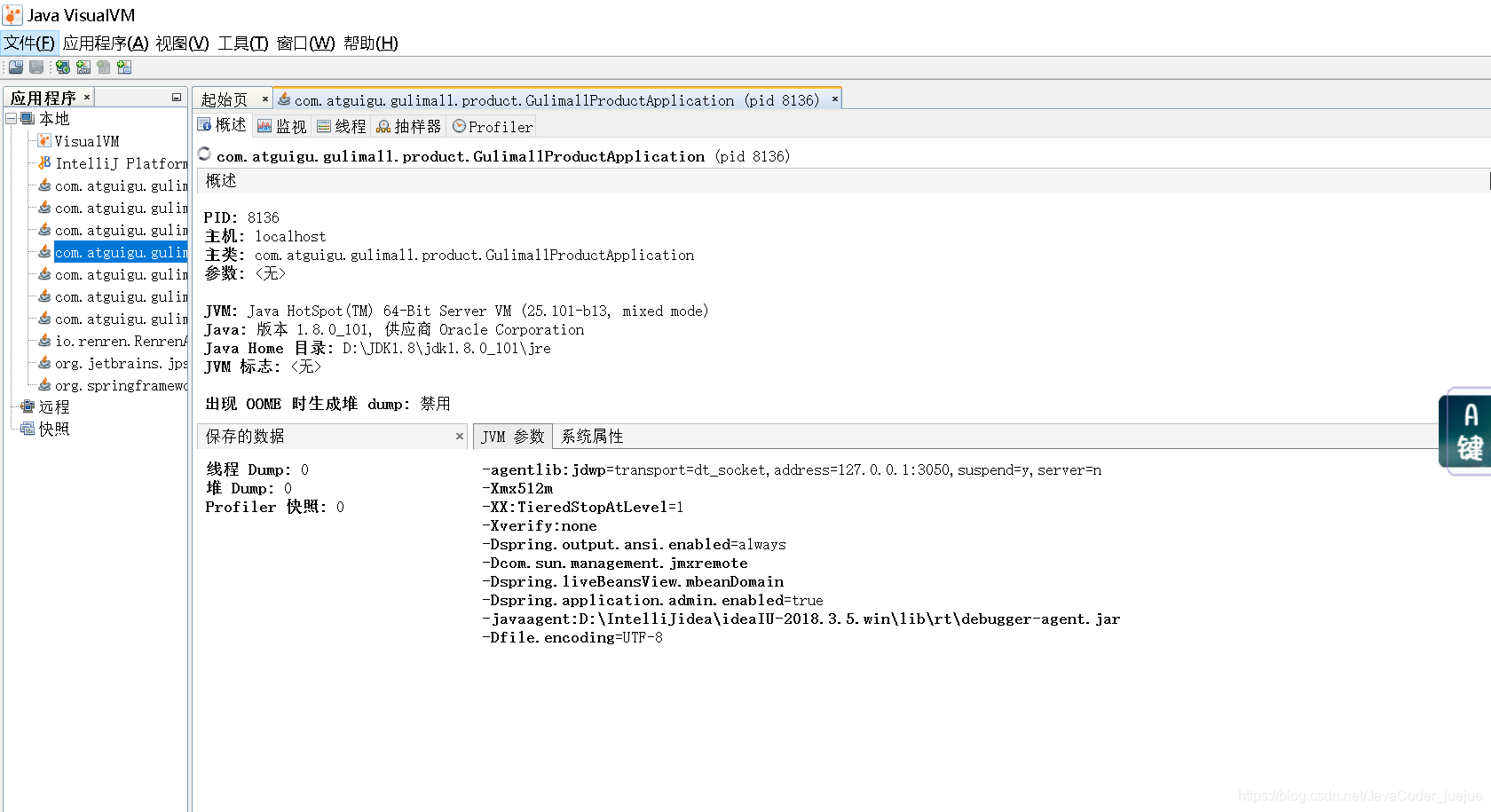This screenshot has width=1491, height=812.
Task: Click the Java VisualVM title bar icon
Action: coord(12,15)
